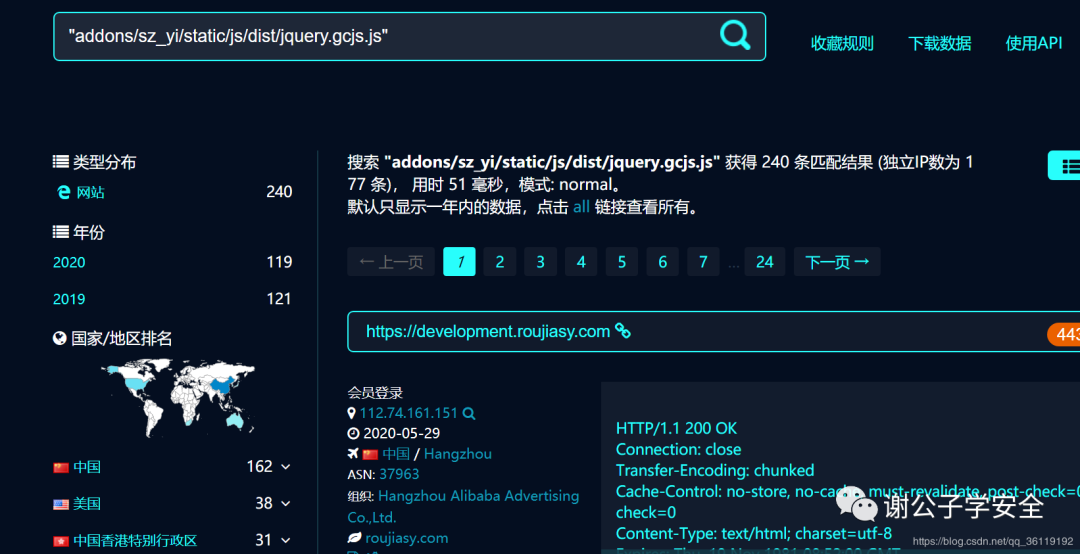The image size is (1080, 554).
Task: Click the China flag in country ranking
Action: 61,467
